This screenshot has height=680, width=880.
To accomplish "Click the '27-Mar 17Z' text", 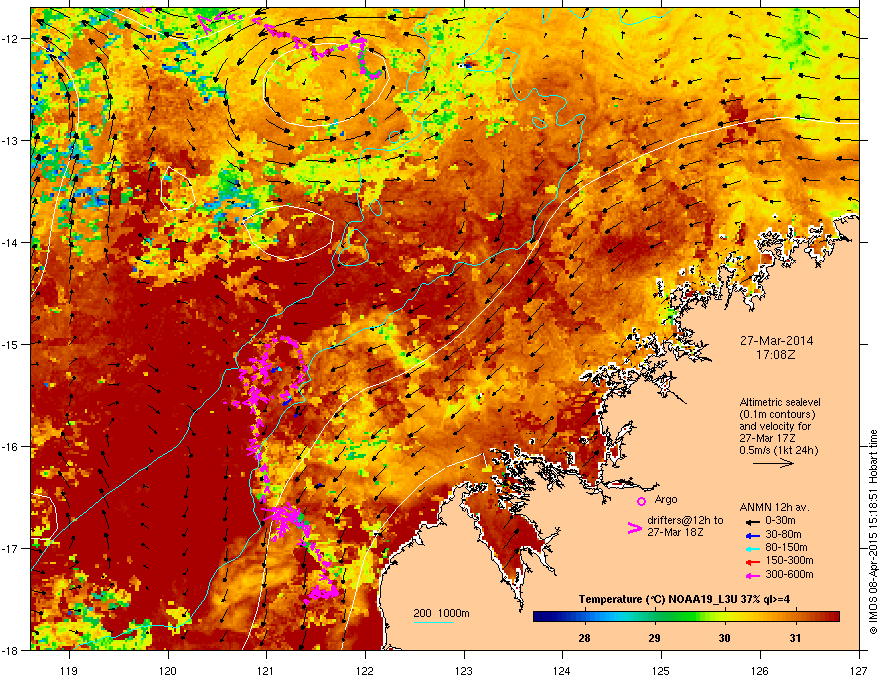I will click(x=767, y=438).
